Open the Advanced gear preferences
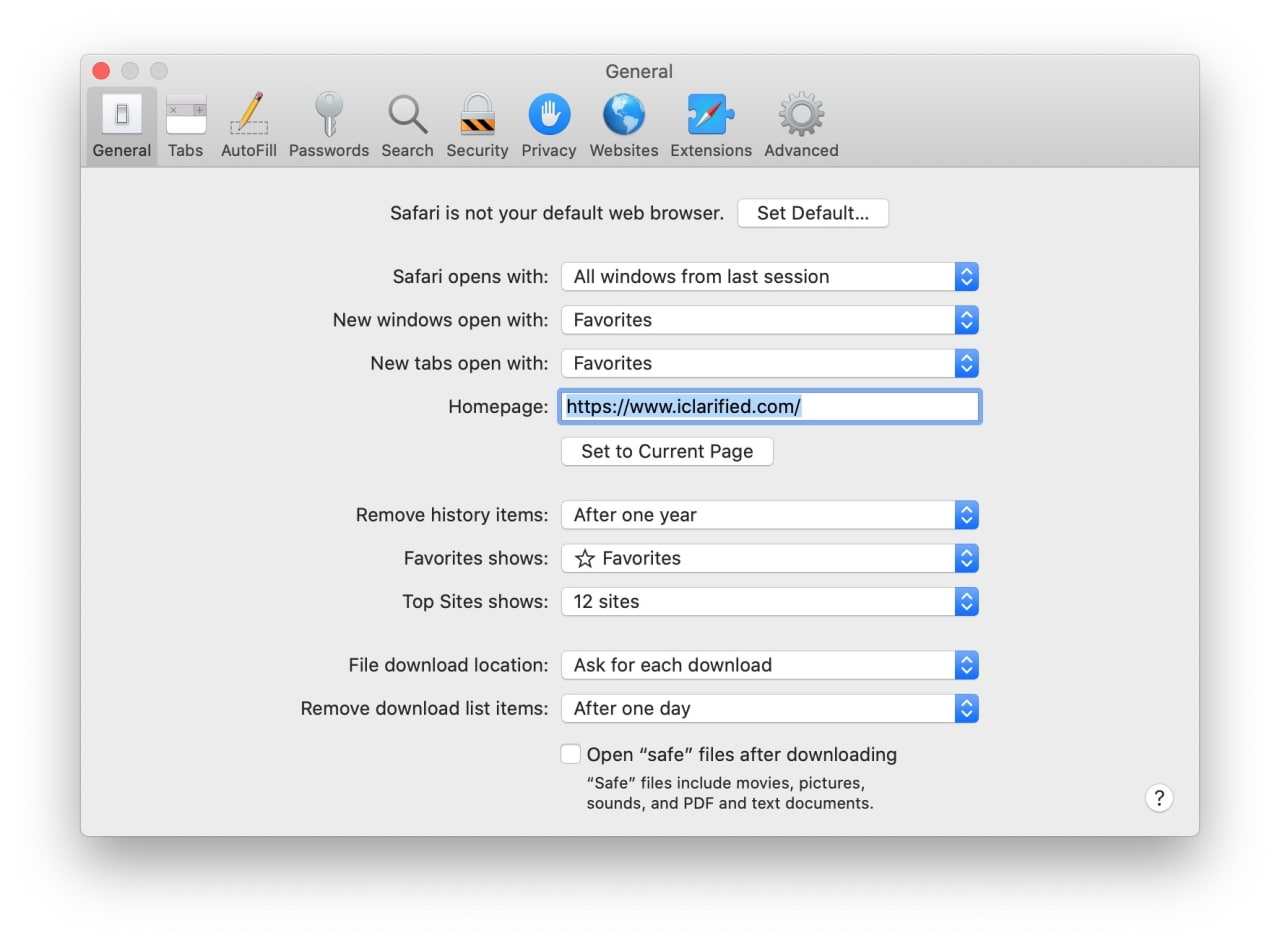 [x=801, y=126]
